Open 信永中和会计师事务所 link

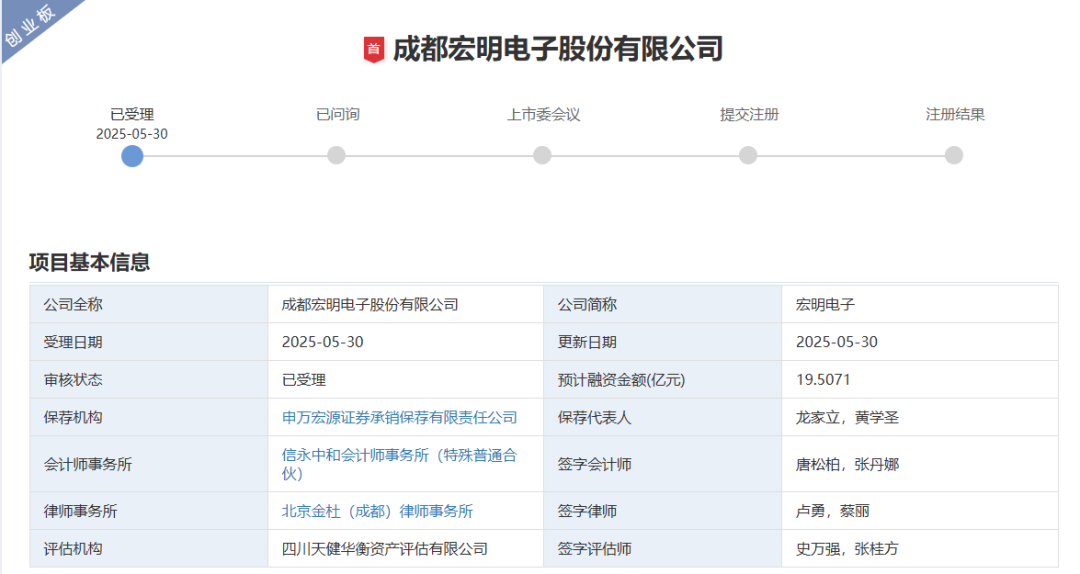pyautogui.click(x=399, y=464)
